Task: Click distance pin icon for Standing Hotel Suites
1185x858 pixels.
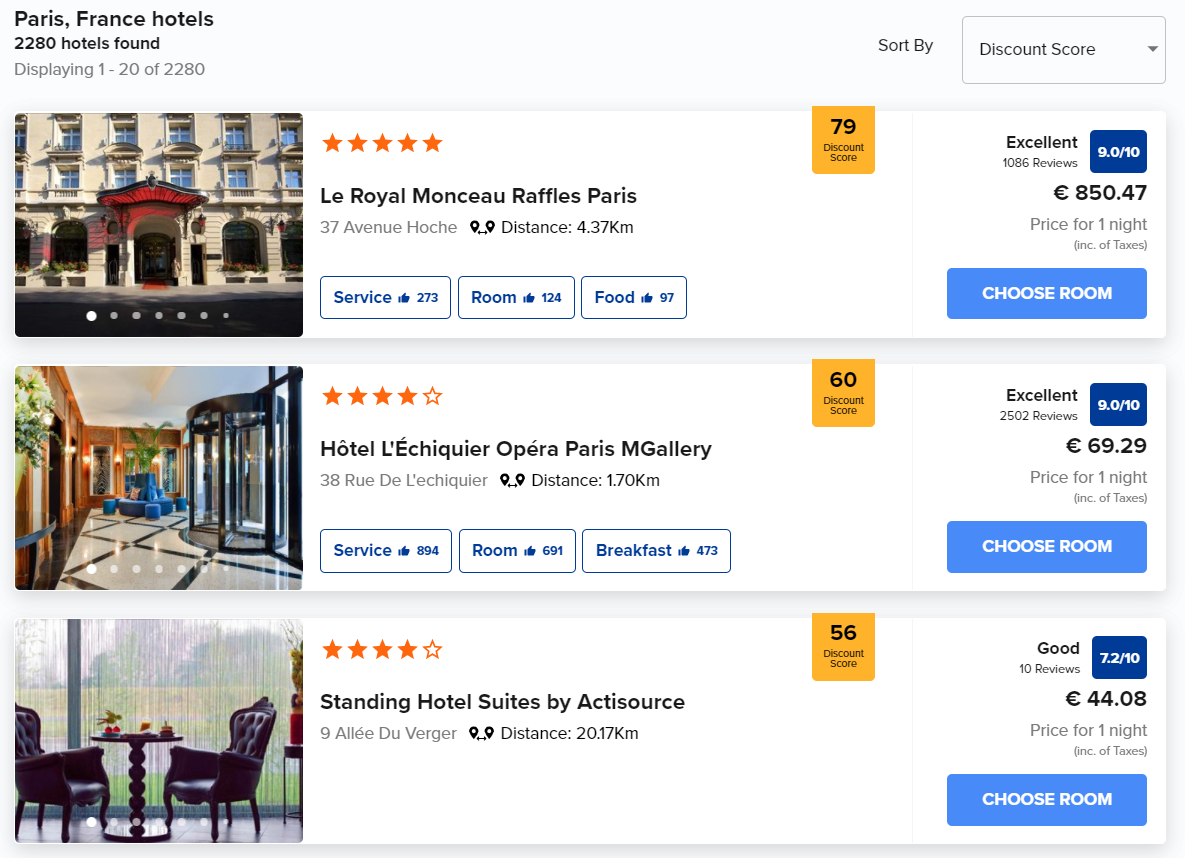Action: tap(482, 734)
